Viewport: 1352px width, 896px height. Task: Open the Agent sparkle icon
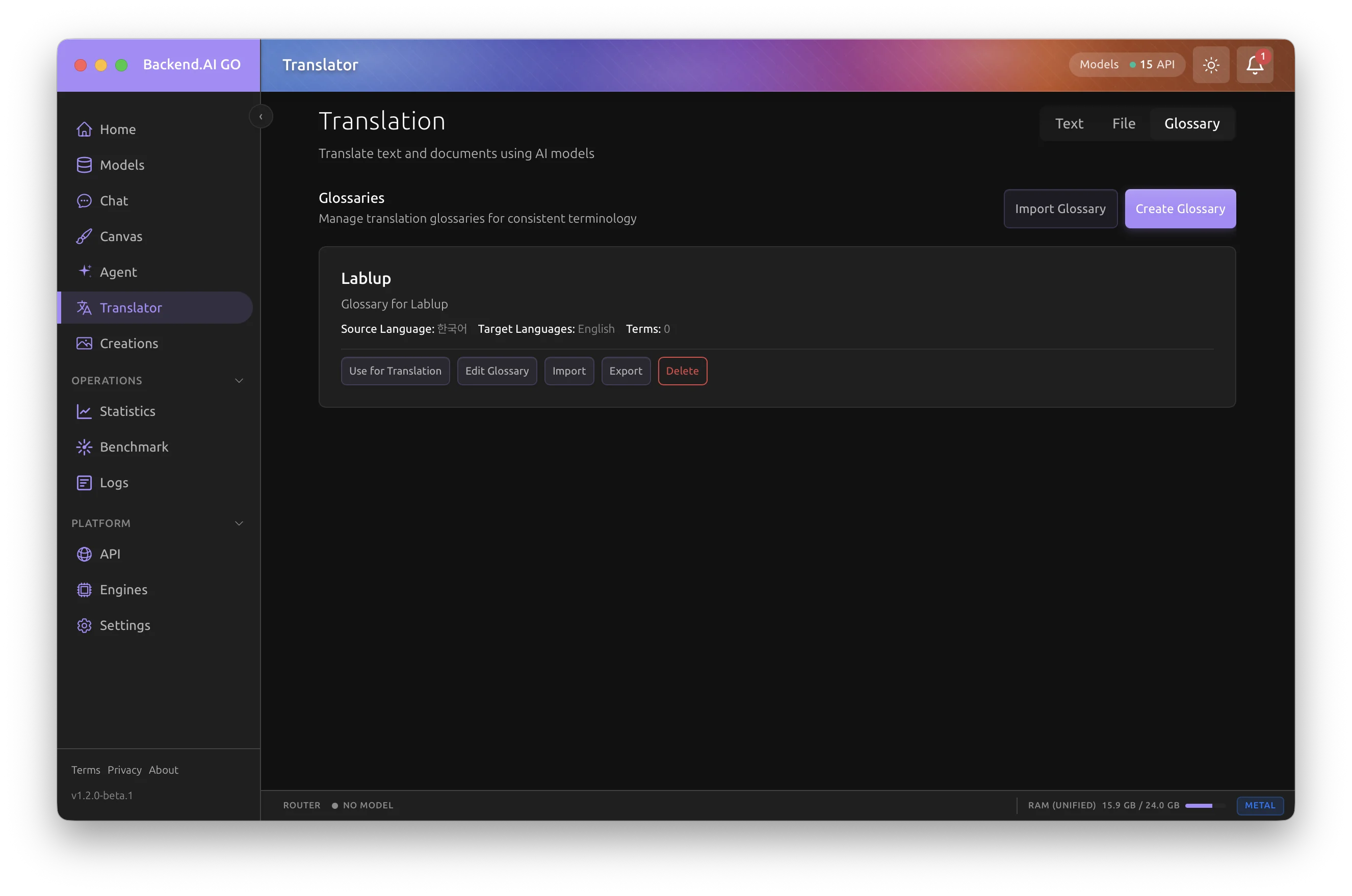click(84, 272)
